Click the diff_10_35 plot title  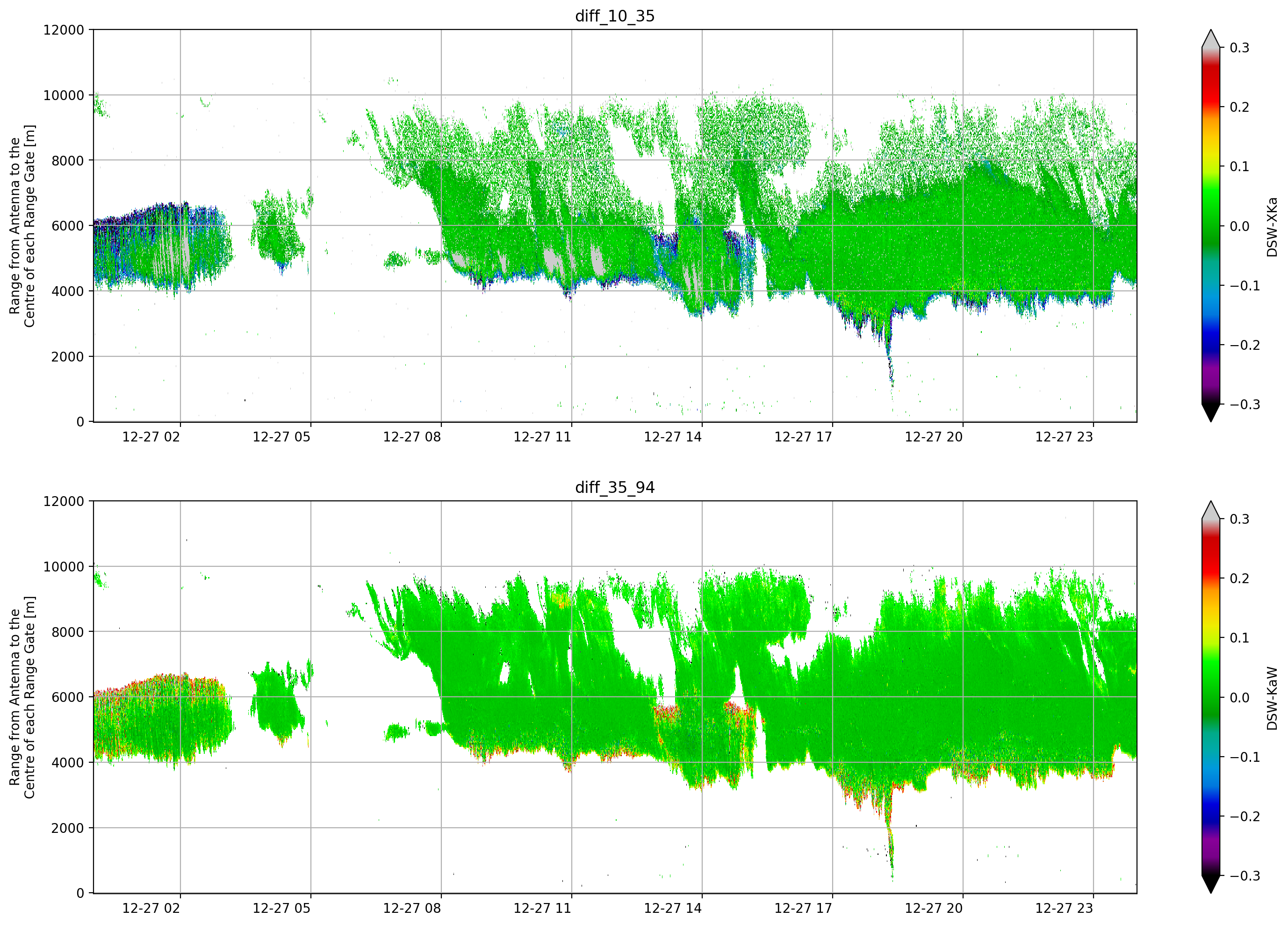pos(615,16)
